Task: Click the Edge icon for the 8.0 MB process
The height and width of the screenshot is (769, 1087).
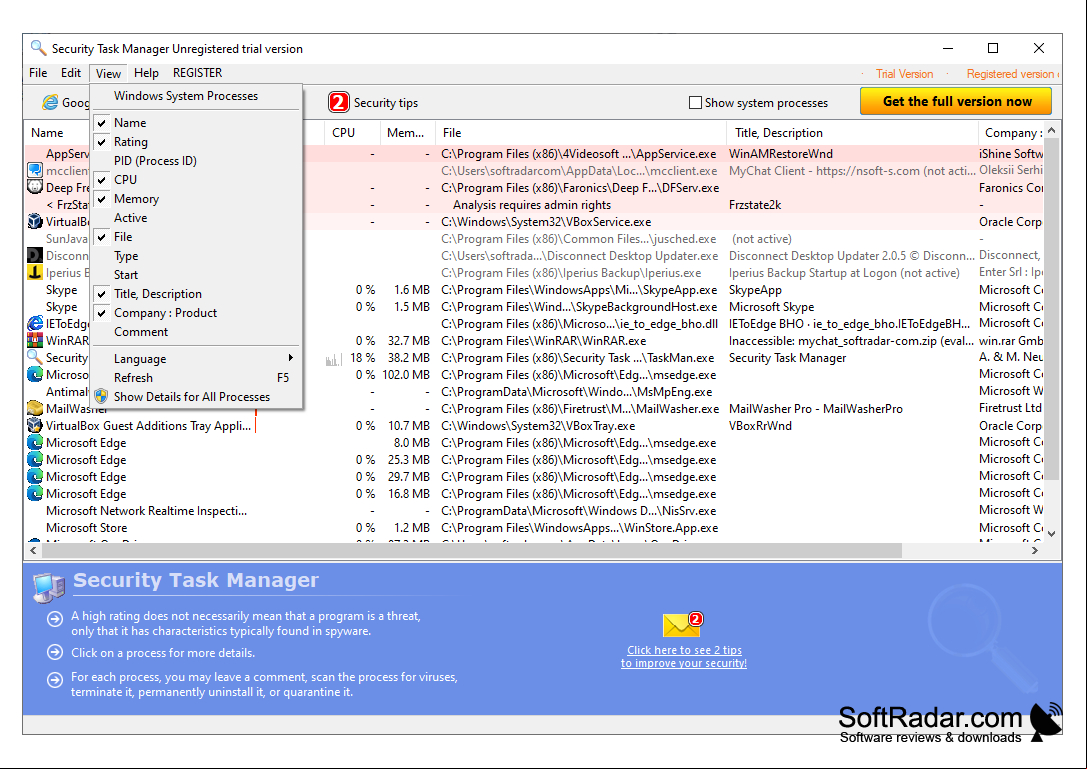Action: 35,442
